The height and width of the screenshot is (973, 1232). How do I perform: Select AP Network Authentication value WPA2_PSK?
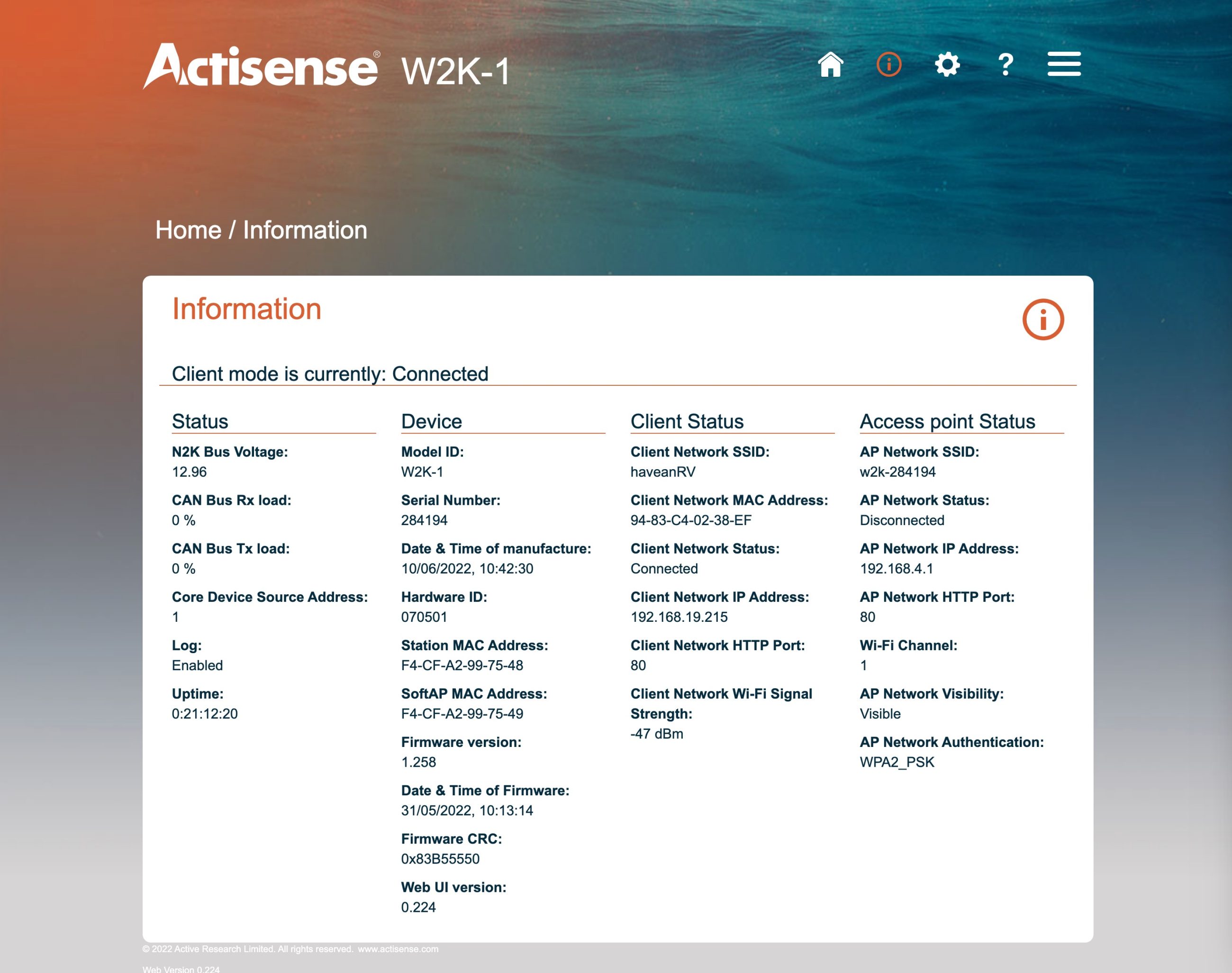coord(897,762)
